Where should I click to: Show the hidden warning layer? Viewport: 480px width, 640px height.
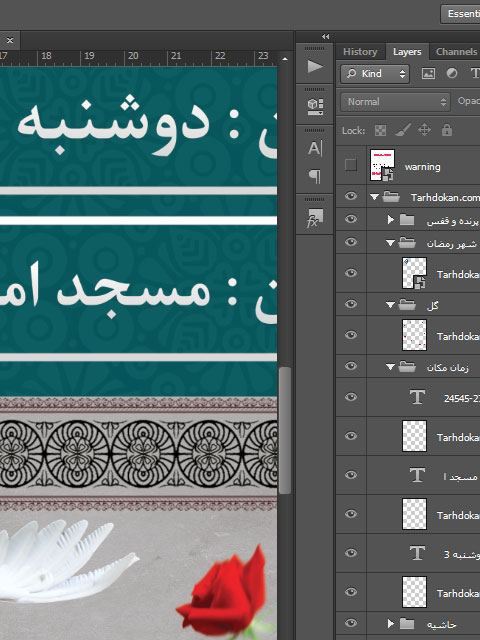pyautogui.click(x=351, y=165)
